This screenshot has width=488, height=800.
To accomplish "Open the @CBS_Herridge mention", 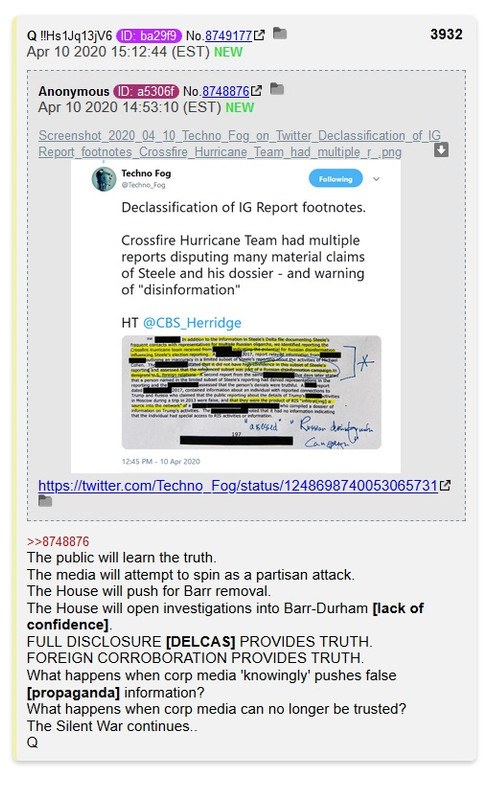I will (x=192, y=323).
